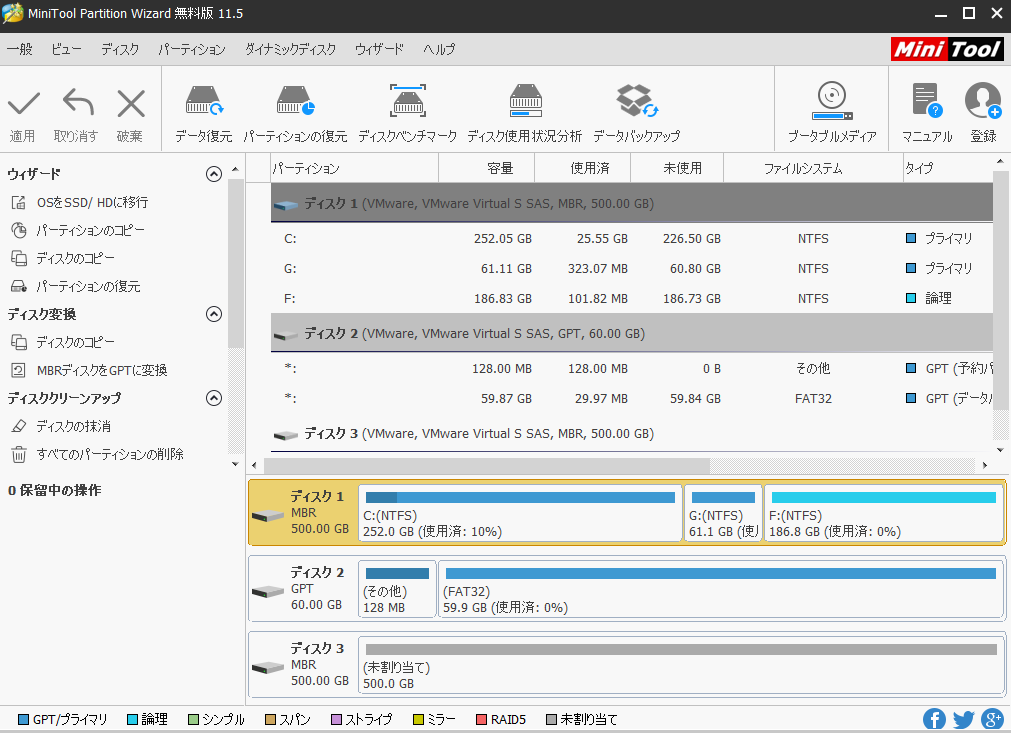This screenshot has width=1011, height=733.
Task: Collapse the ウィザード section
Action: (x=213, y=173)
